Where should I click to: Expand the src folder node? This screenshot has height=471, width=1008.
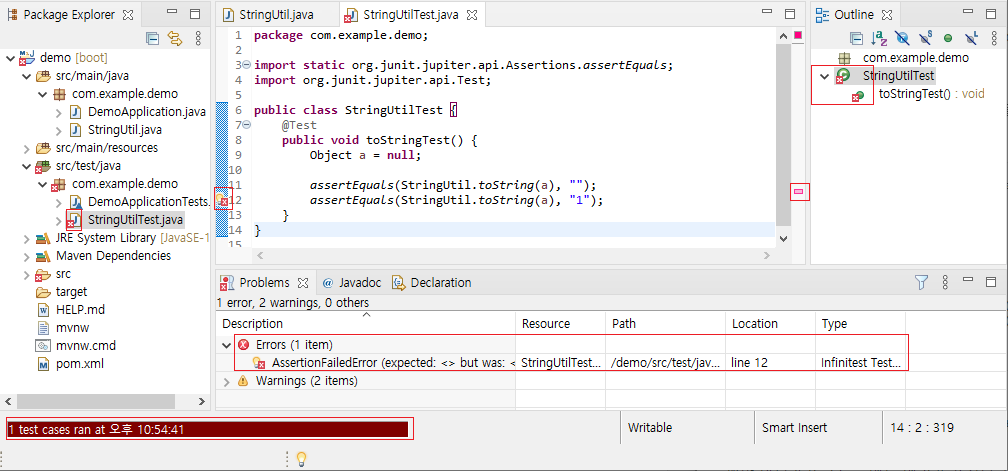(x=26, y=274)
